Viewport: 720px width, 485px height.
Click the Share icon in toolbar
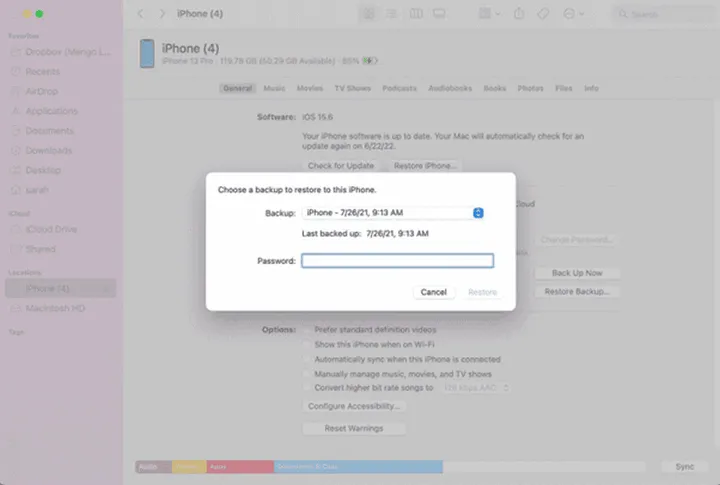(x=519, y=14)
